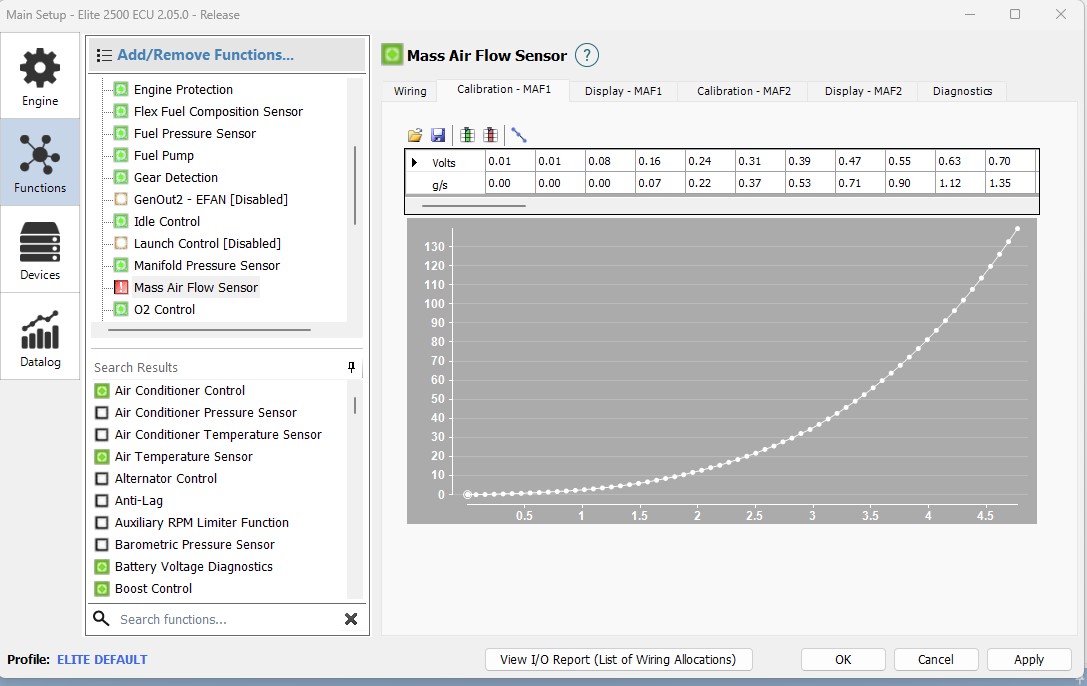Click the OK button
This screenshot has width=1087, height=686.
coord(843,660)
